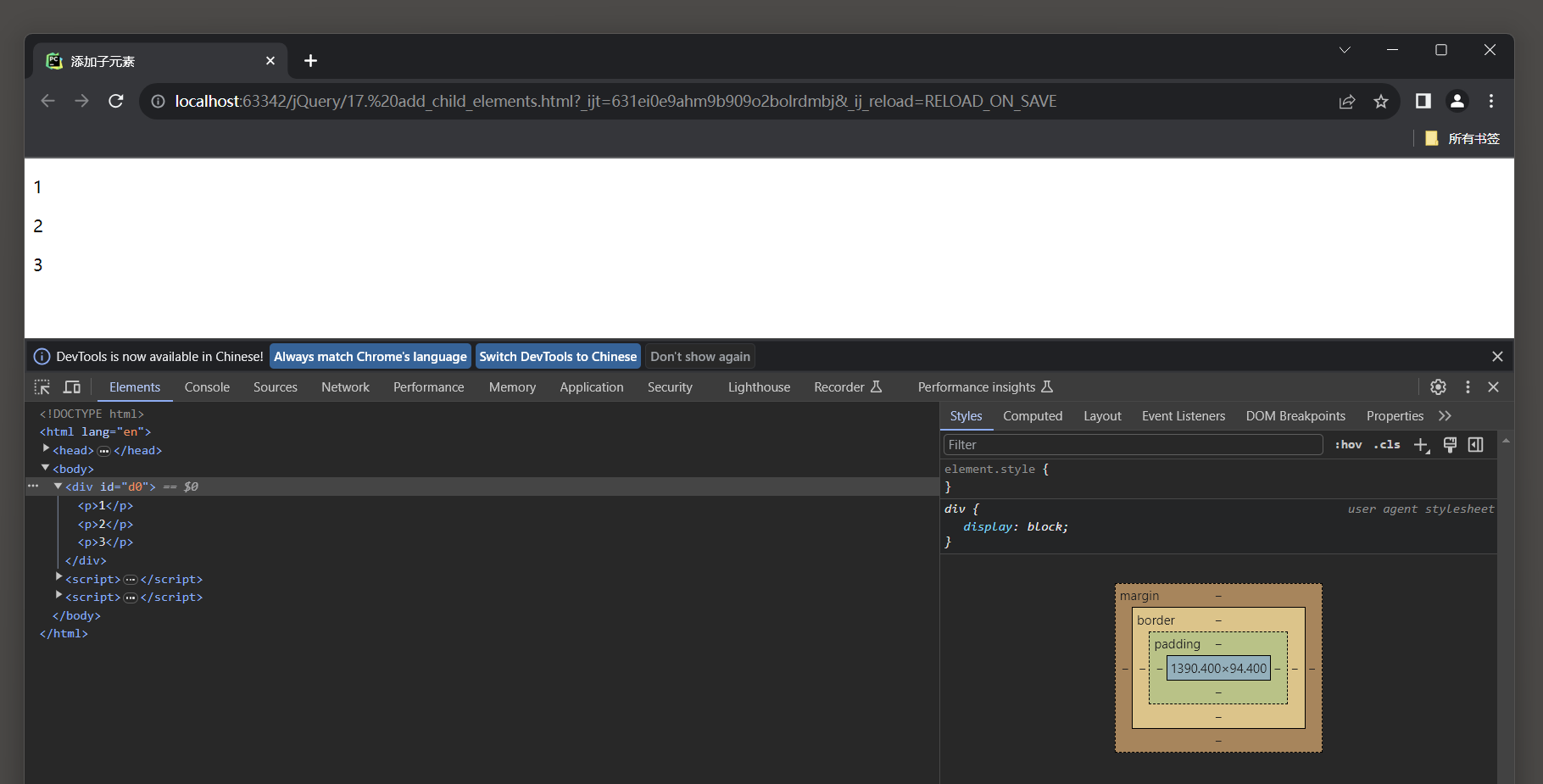The width and height of the screenshot is (1543, 784).
Task: Focus the styles Filter field
Action: (1133, 445)
